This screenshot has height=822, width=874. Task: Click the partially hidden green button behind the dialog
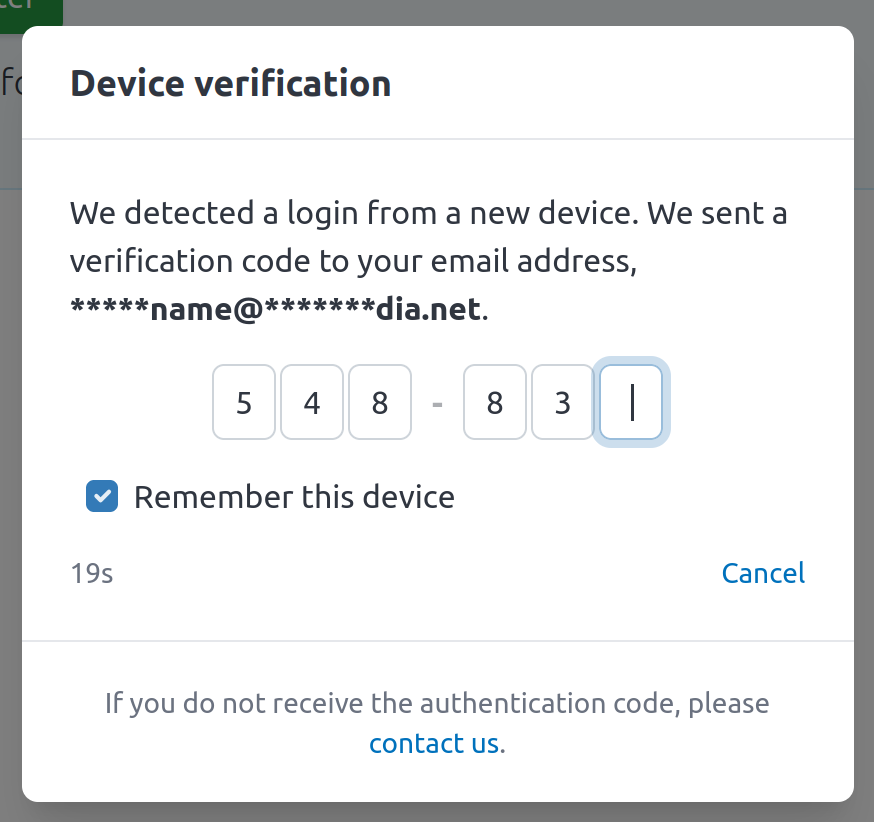click(30, 10)
